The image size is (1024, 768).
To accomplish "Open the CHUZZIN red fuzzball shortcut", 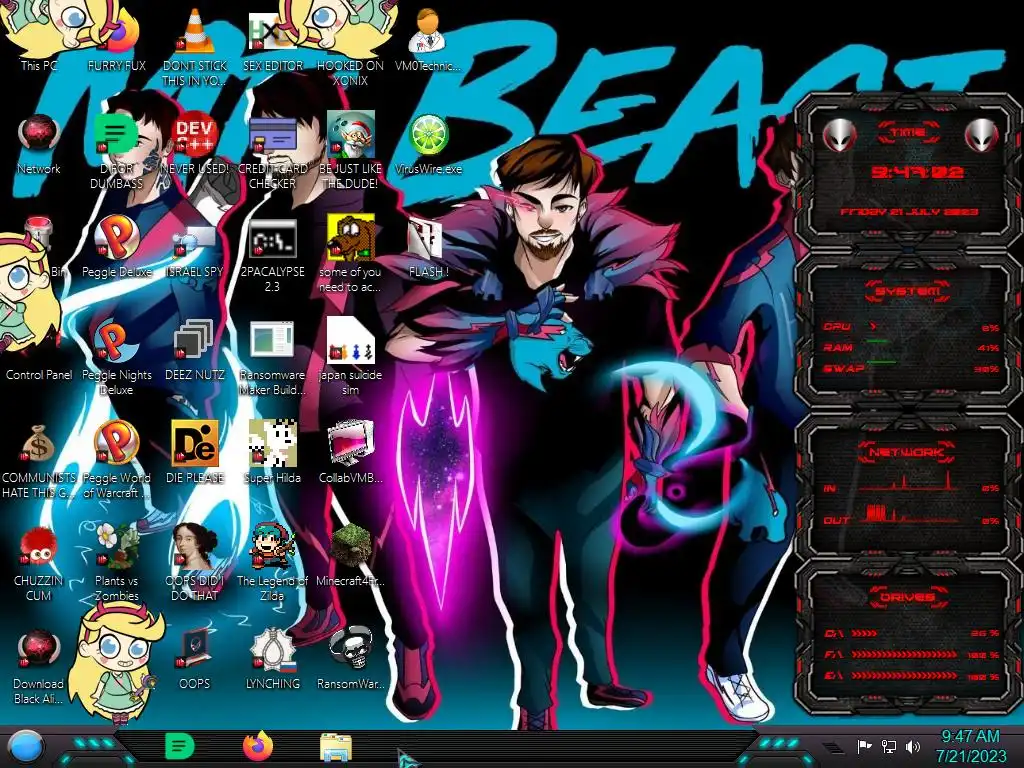I will 39,563.
